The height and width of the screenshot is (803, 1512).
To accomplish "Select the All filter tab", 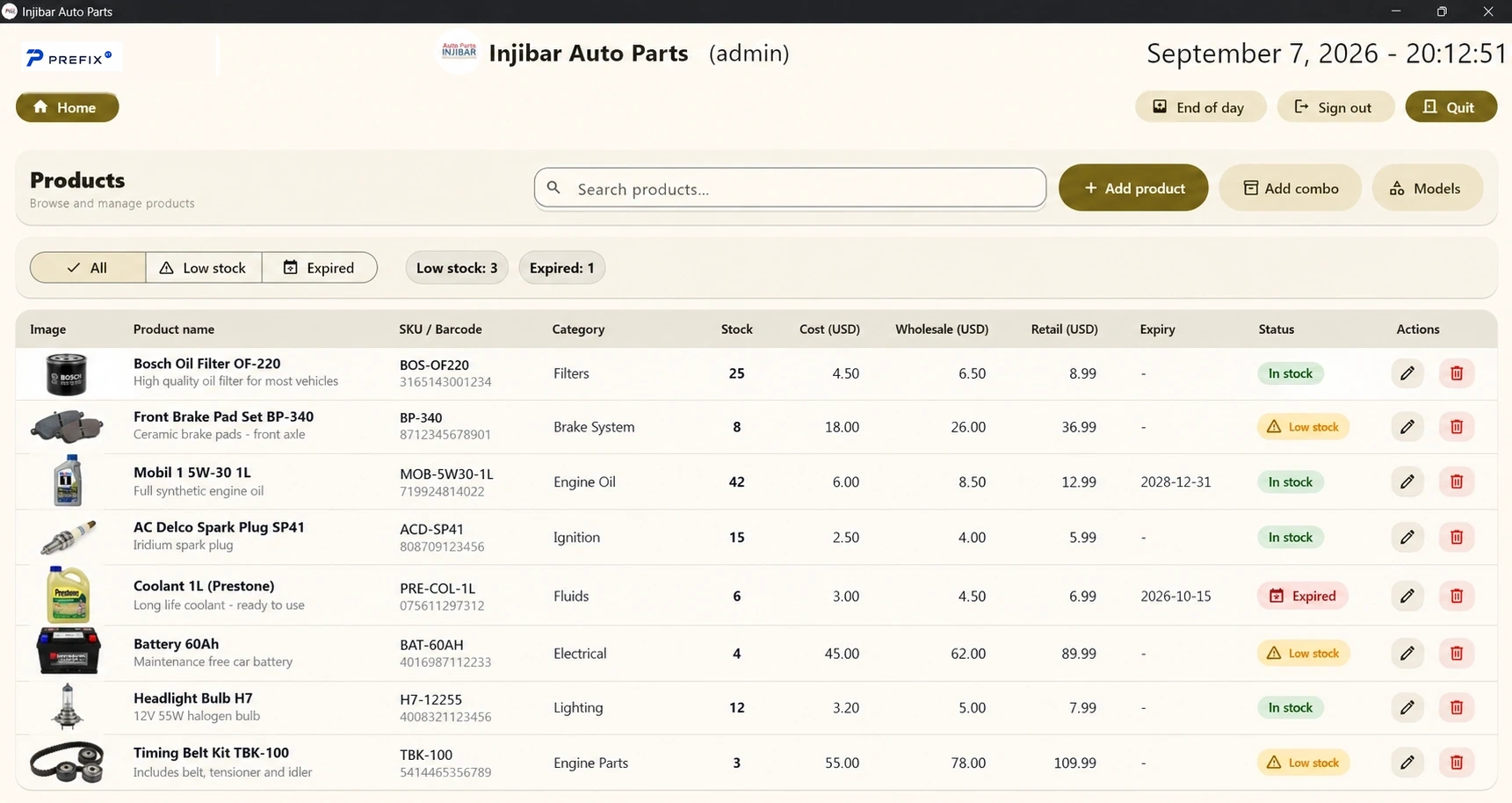I will [88, 268].
